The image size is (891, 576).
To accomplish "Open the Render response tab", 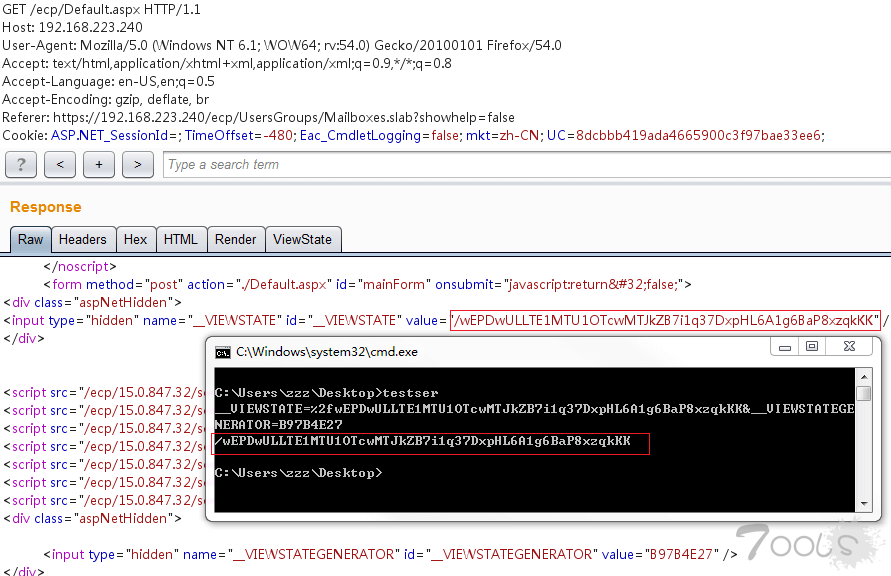I will coord(236,240).
